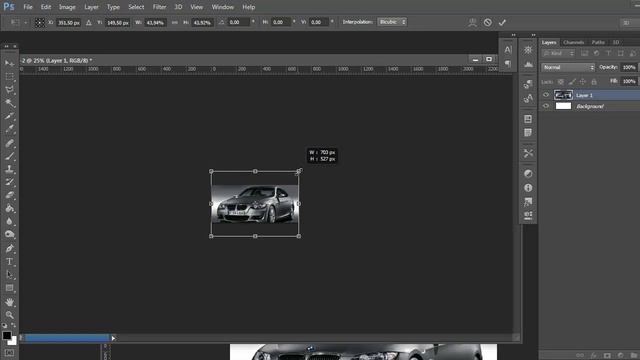This screenshot has width=640, height=360.
Task: Select the Spot Healing Brush tool
Action: (9, 142)
